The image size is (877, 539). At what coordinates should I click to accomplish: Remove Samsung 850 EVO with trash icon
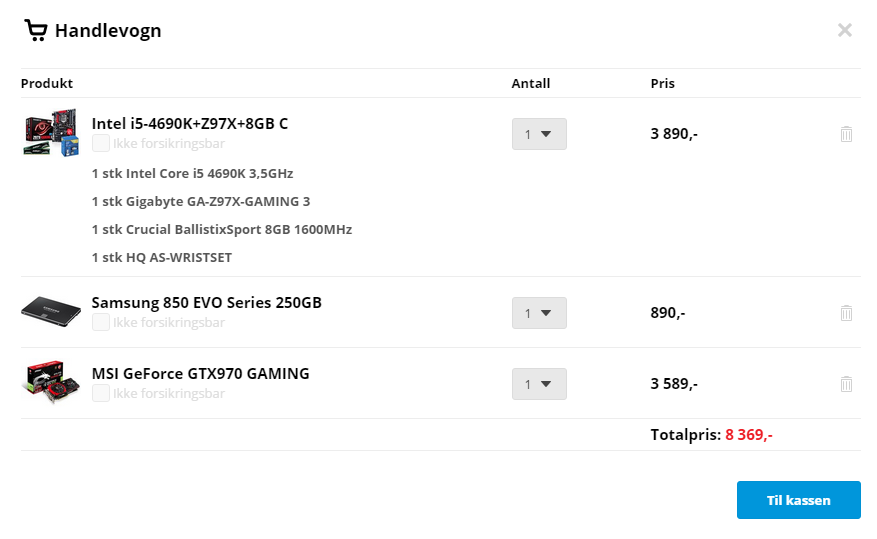846,313
